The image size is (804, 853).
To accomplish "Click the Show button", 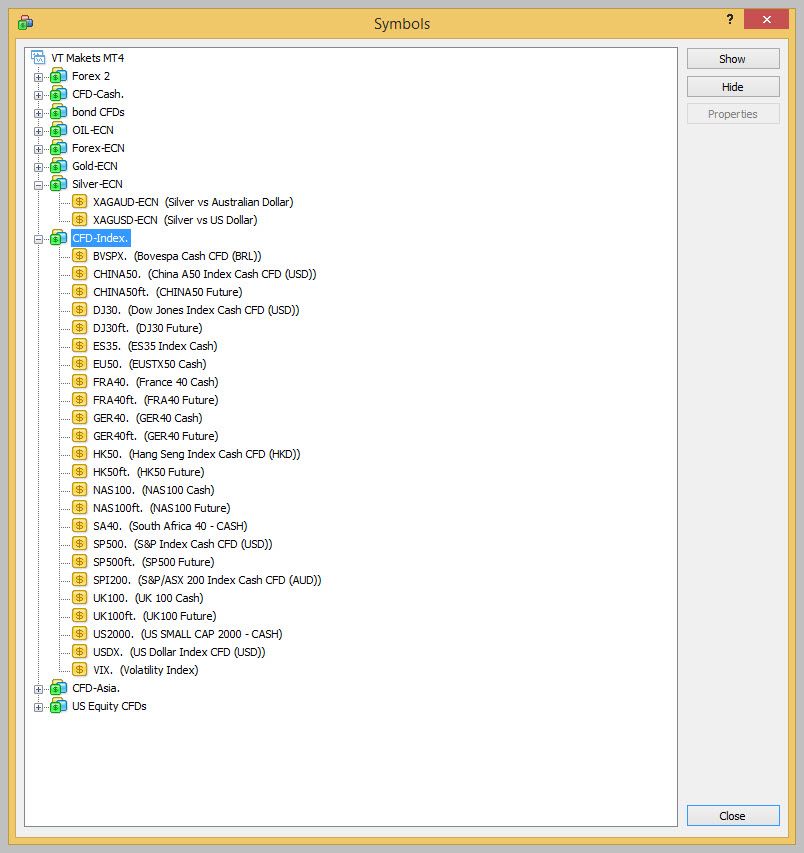I will point(733,59).
